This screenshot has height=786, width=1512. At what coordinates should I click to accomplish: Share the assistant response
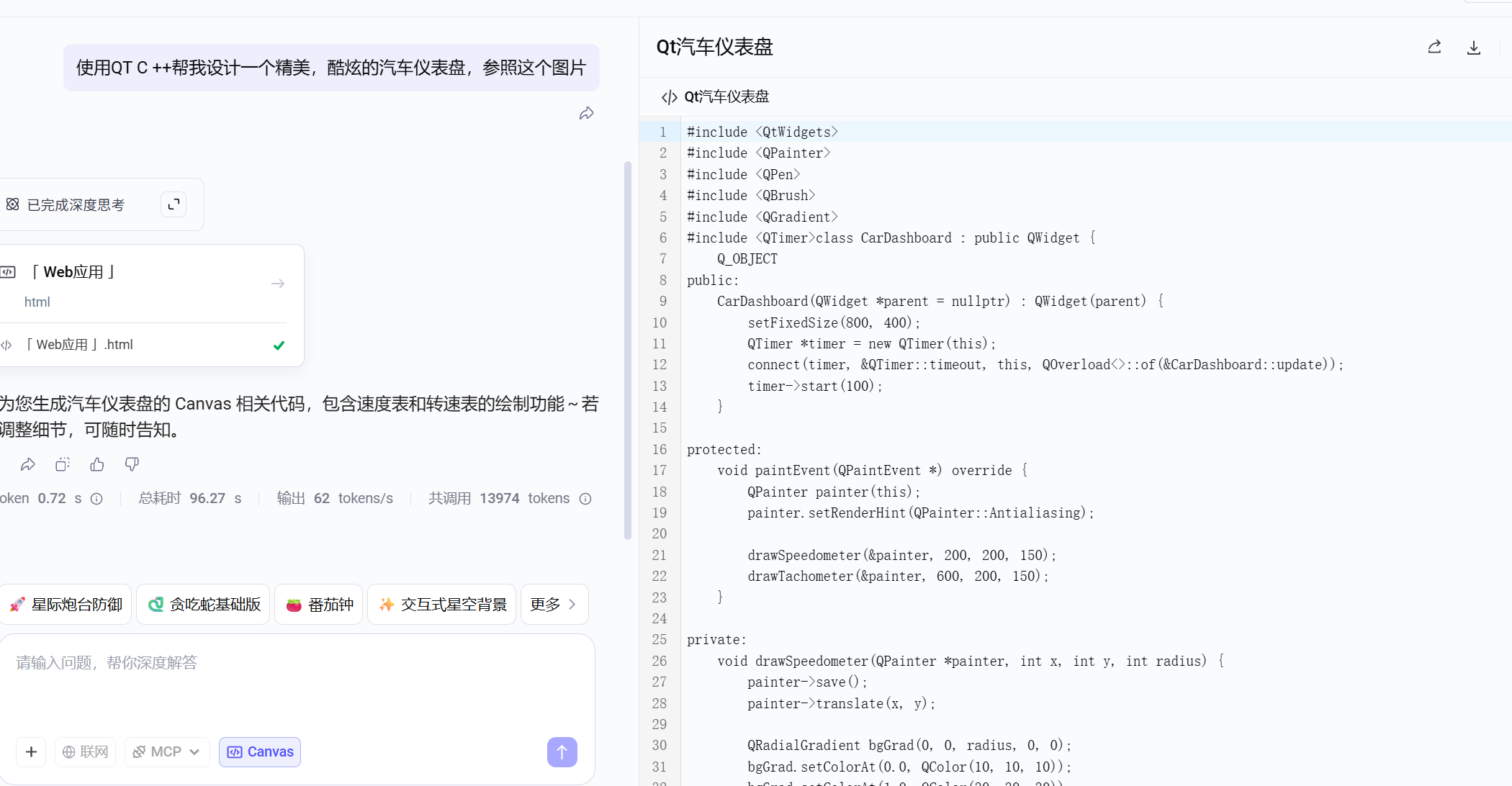click(28, 464)
